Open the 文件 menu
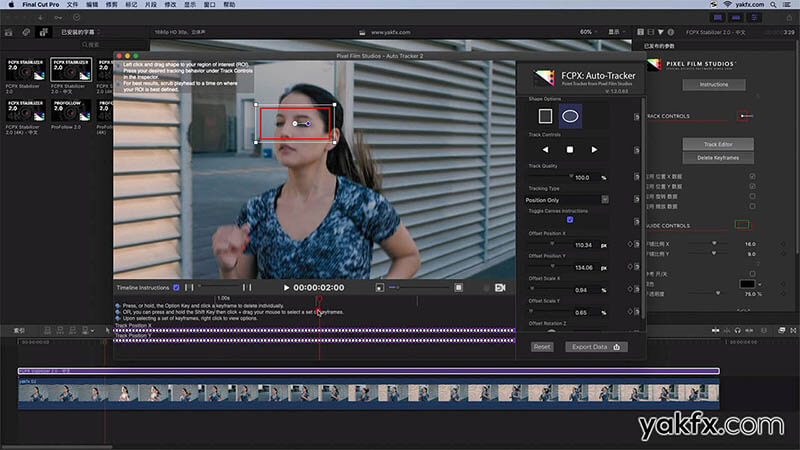 [72, 4]
